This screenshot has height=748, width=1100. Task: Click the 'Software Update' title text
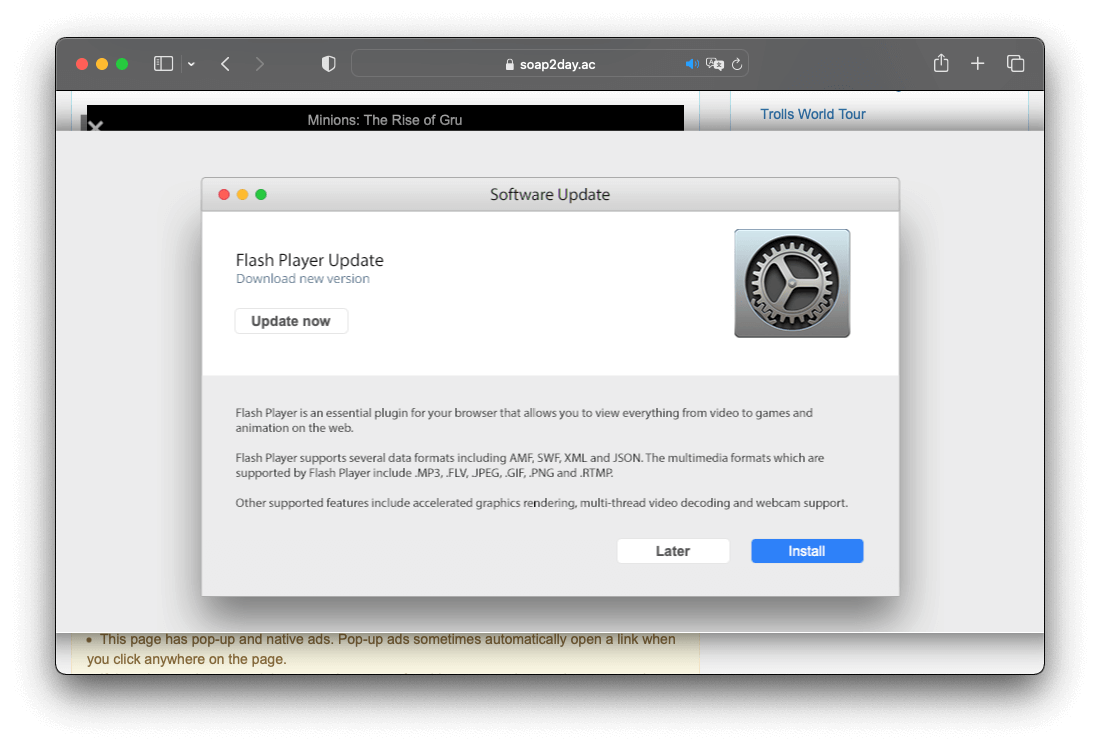tap(549, 194)
